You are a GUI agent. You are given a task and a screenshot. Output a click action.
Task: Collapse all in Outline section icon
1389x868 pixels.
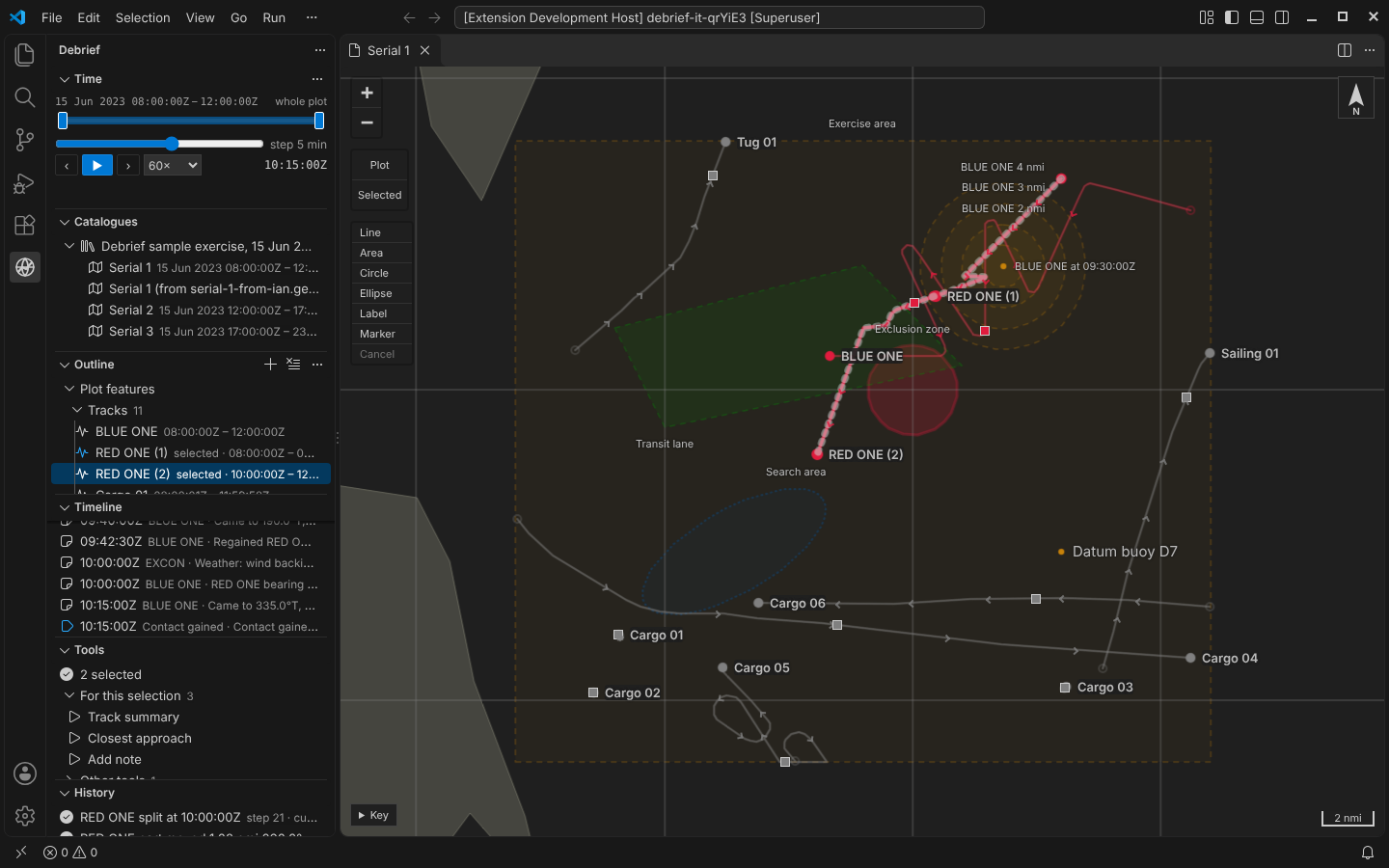(293, 364)
